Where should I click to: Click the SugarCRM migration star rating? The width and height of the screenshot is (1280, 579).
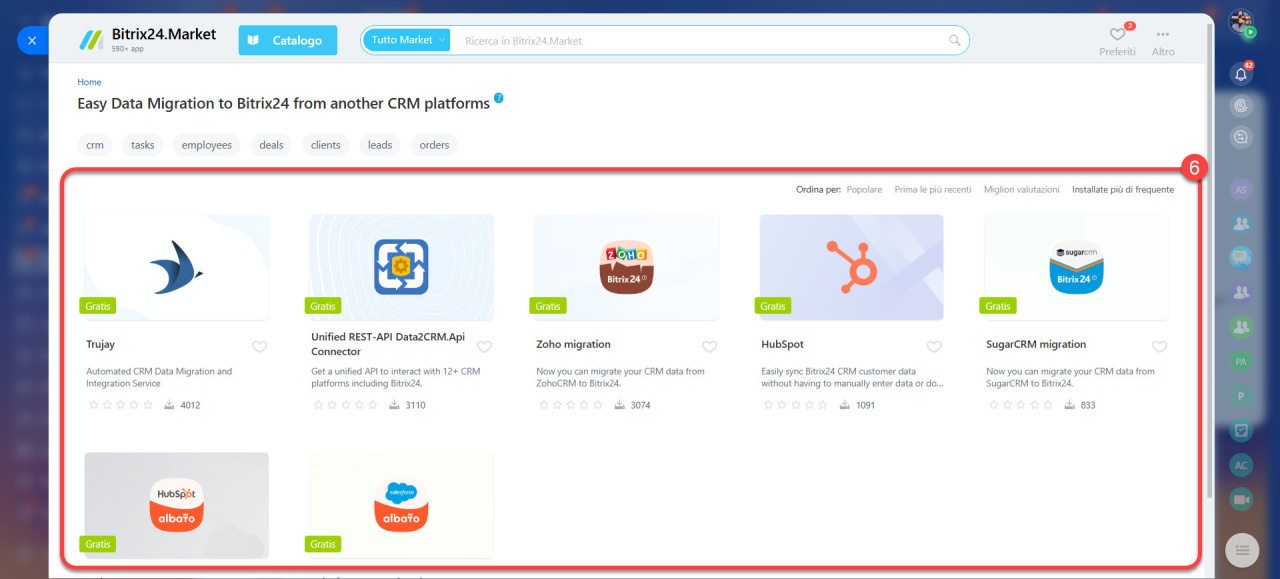1021,405
